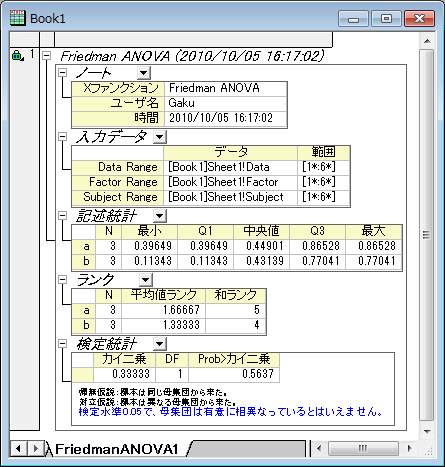Collapse the Friedman ANOVA root node
Image resolution: width=445 pixels, height=467 pixels.
[x=46, y=56]
